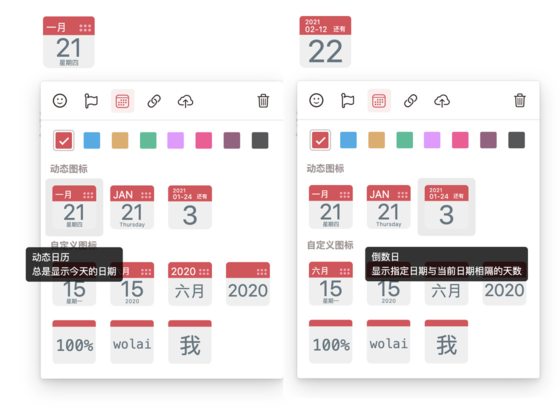
Task: Pick the blue color swatch in left panel
Action: click(x=92, y=140)
